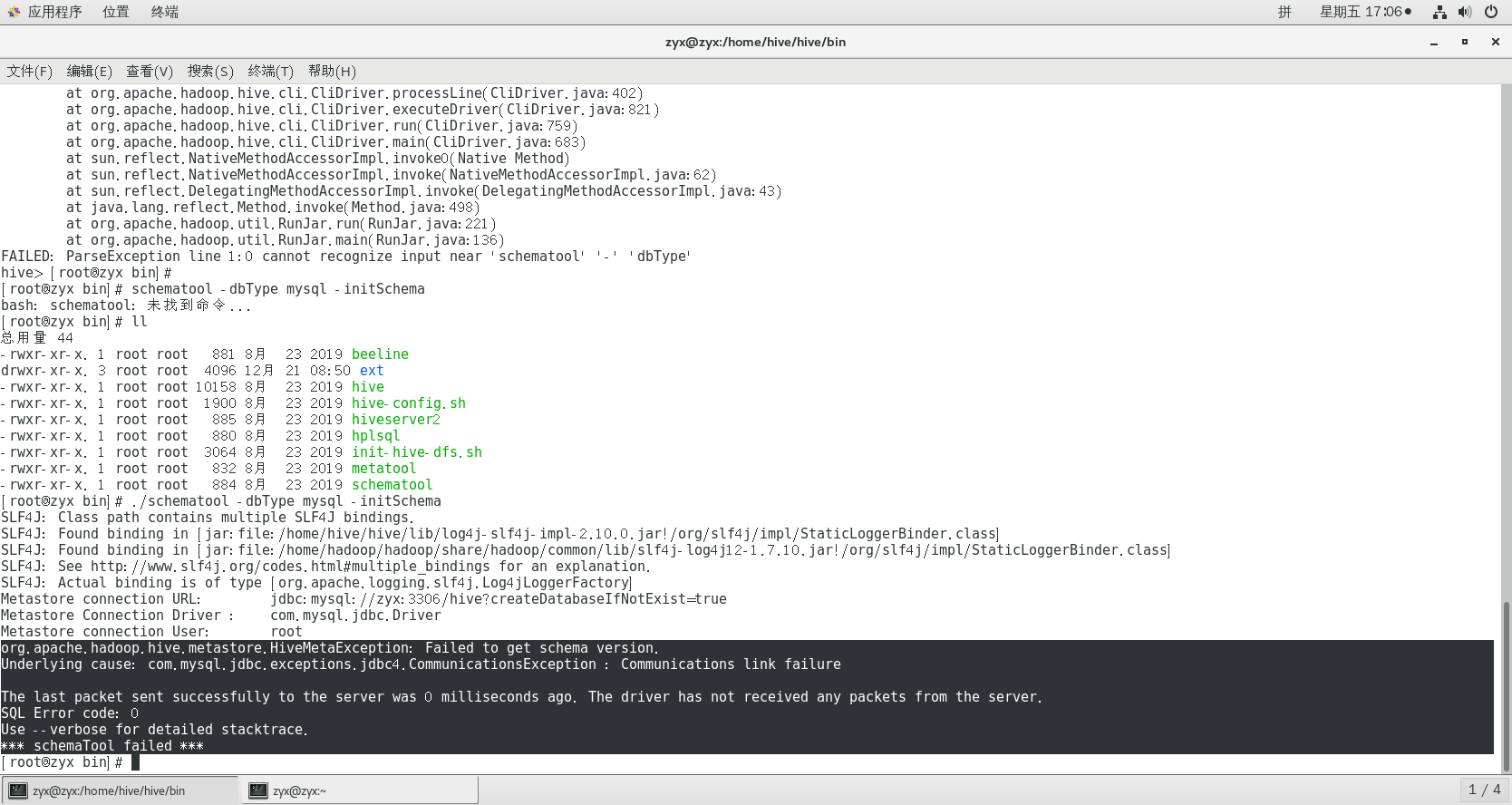Click the schematool file name in listing
1512x805 pixels.
coord(393,485)
